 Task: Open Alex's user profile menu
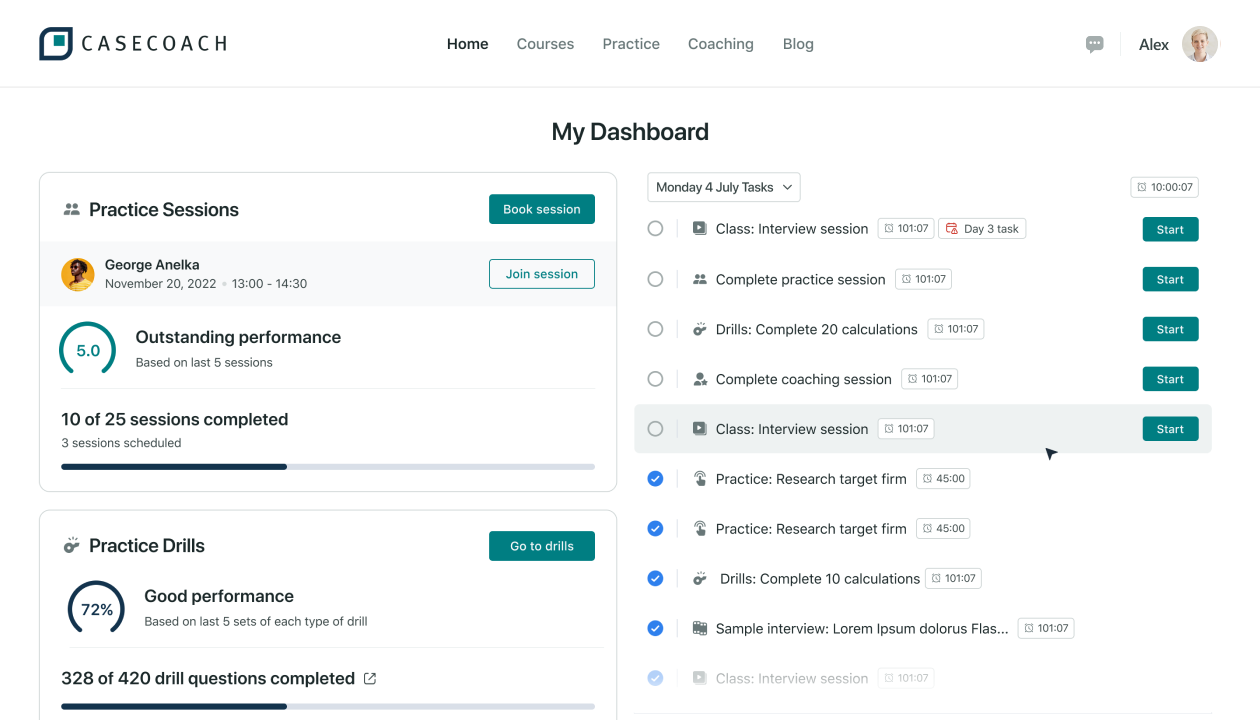pyautogui.click(x=1199, y=44)
